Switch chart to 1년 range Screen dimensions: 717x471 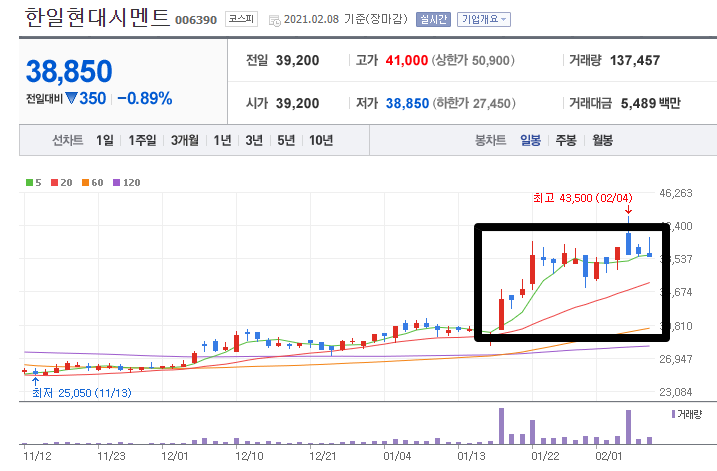[222, 140]
